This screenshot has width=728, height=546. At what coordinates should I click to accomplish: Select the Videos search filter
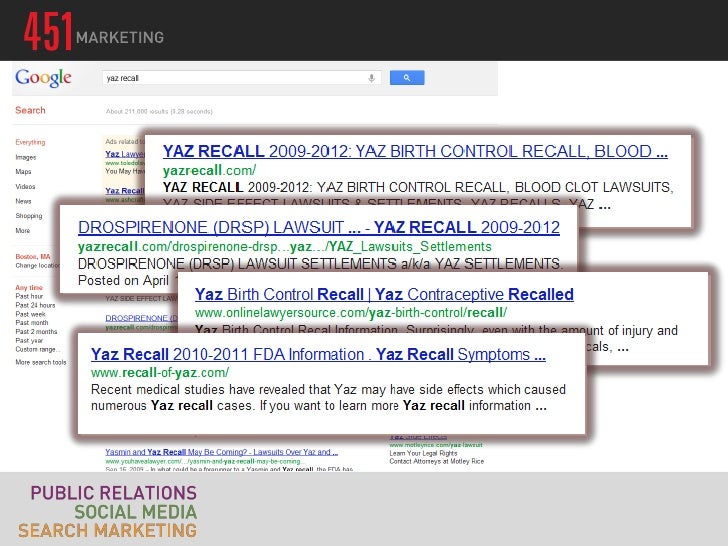(x=25, y=187)
